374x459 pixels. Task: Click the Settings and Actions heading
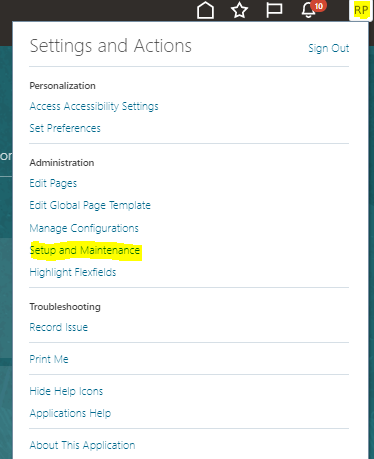point(111,46)
